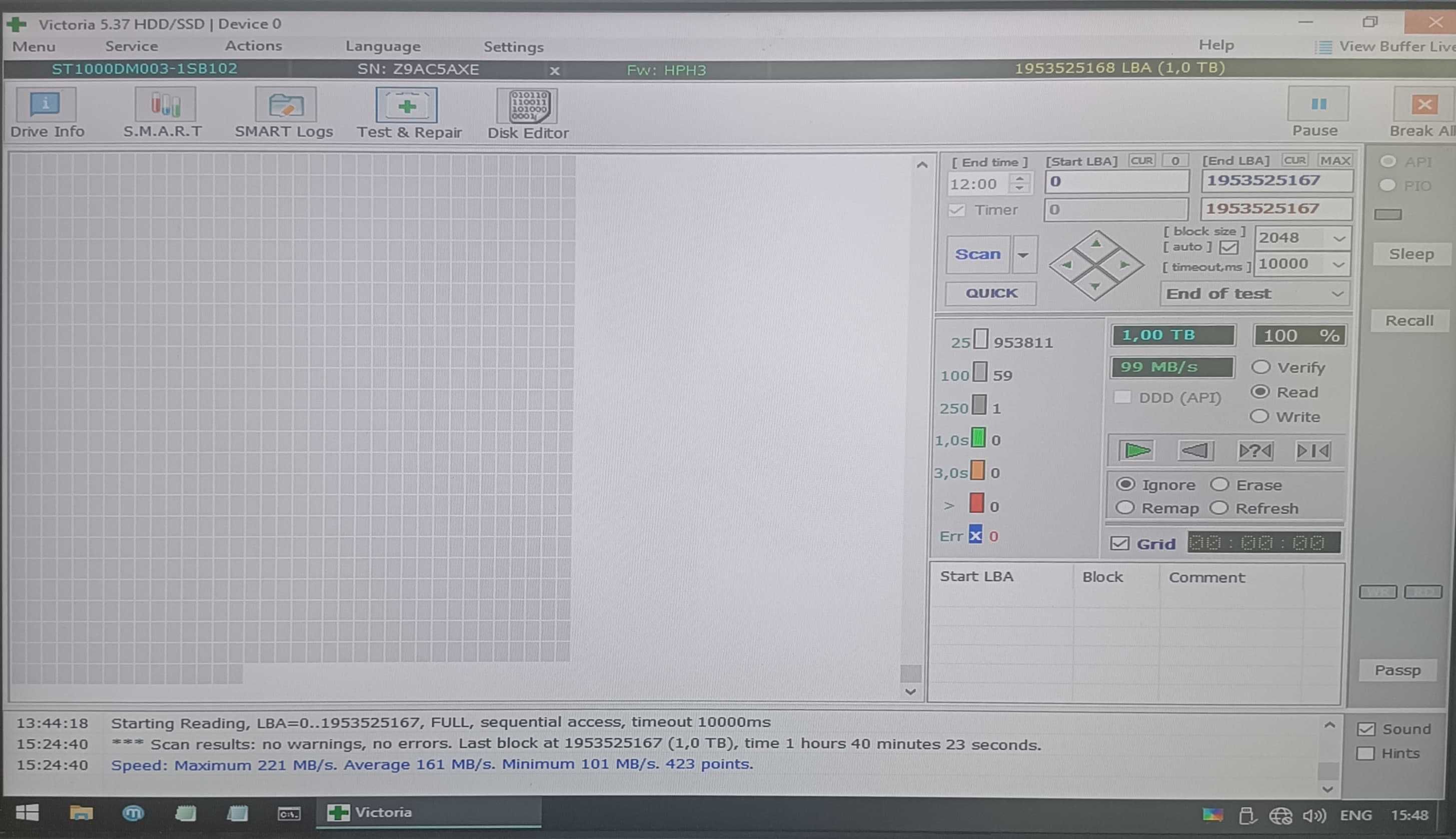Select the Read radio button

coord(1260,392)
